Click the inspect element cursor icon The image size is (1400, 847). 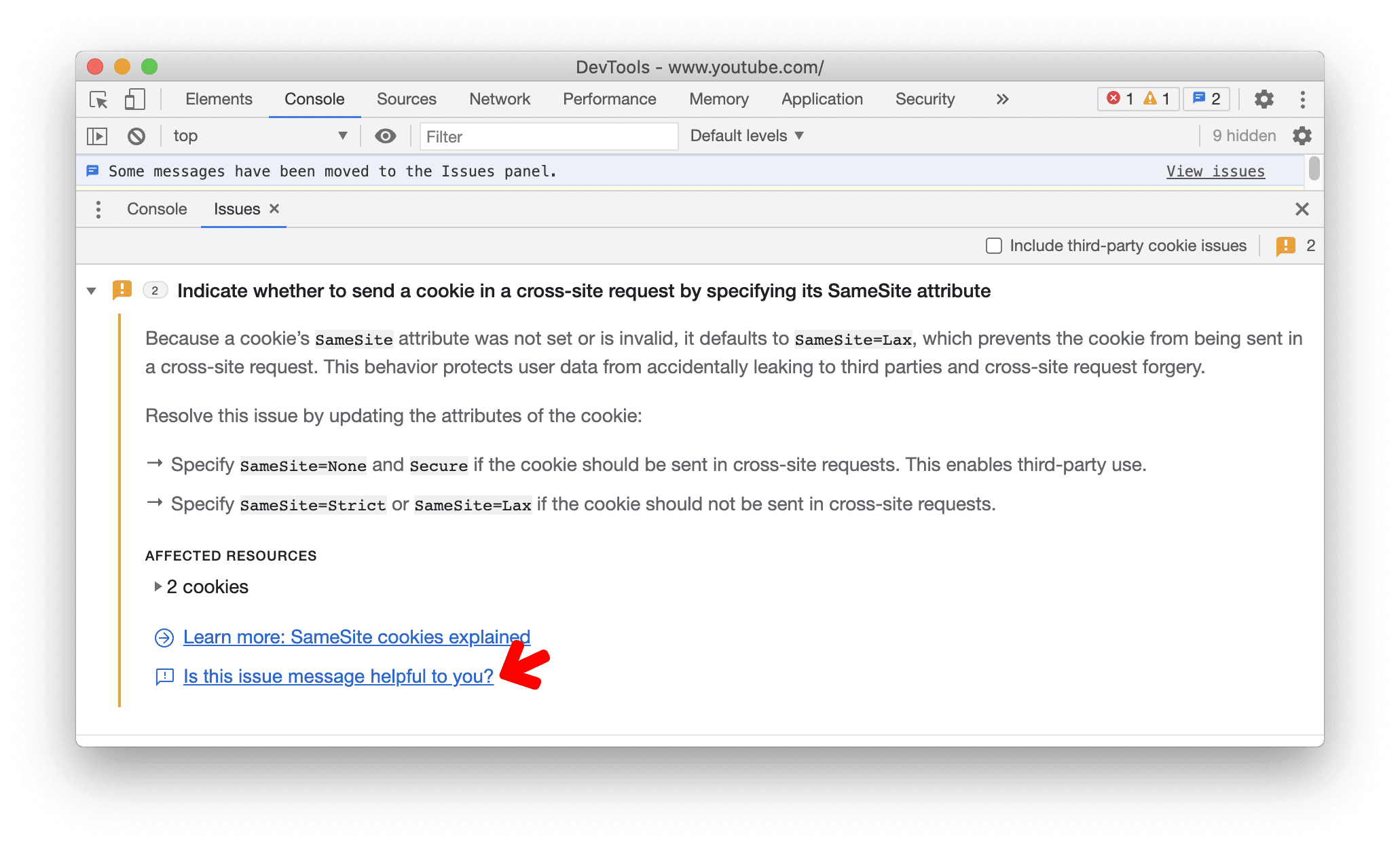[x=99, y=99]
